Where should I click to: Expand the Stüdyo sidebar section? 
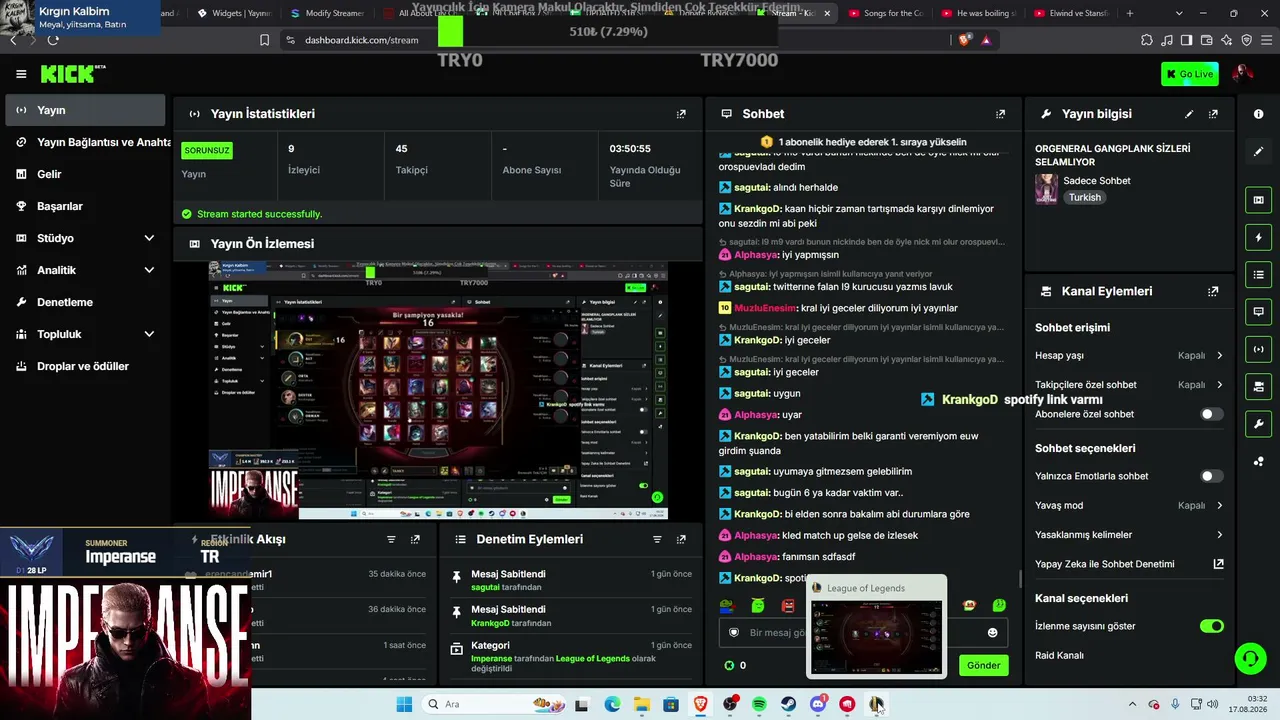tap(149, 238)
